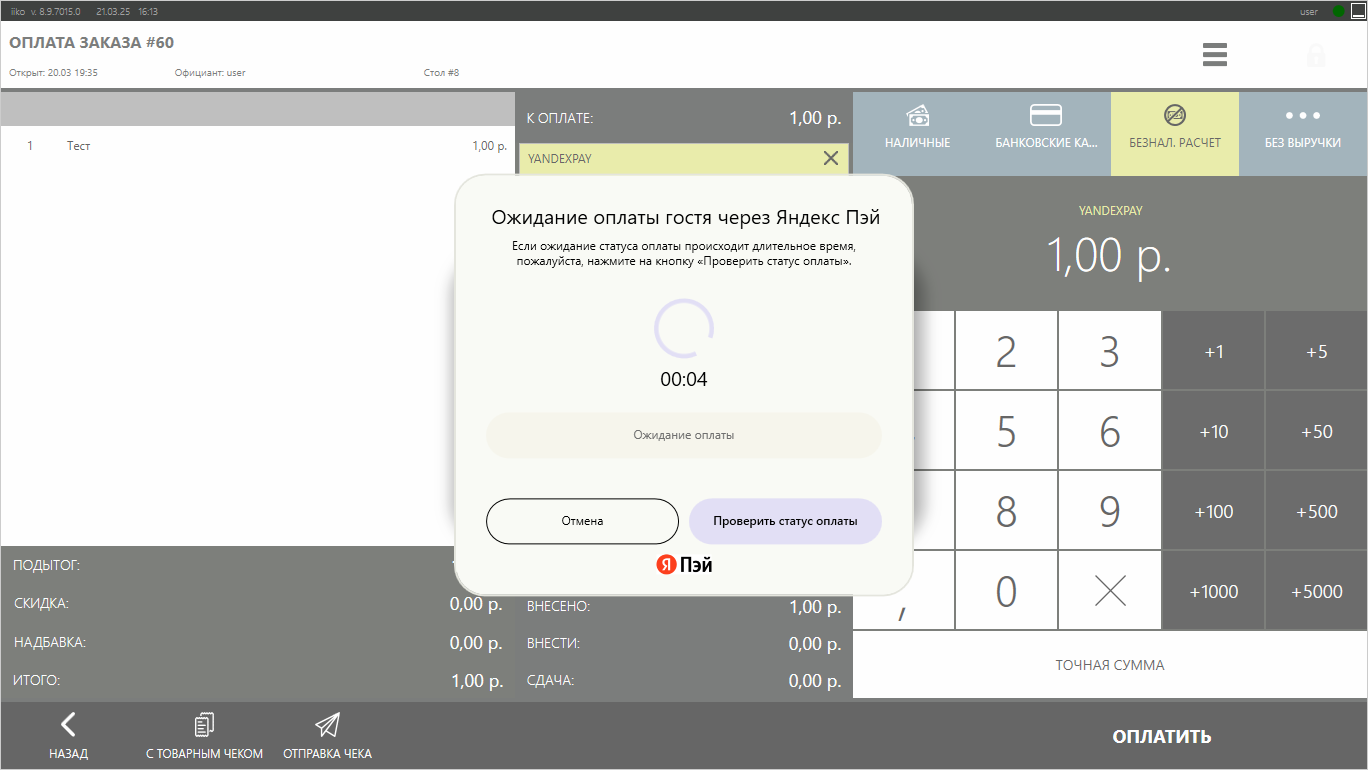Viewport: 1368px width, 770px height.
Task: Click the YANDEXPAY 1,00 р. amount display
Action: pos(1109,256)
